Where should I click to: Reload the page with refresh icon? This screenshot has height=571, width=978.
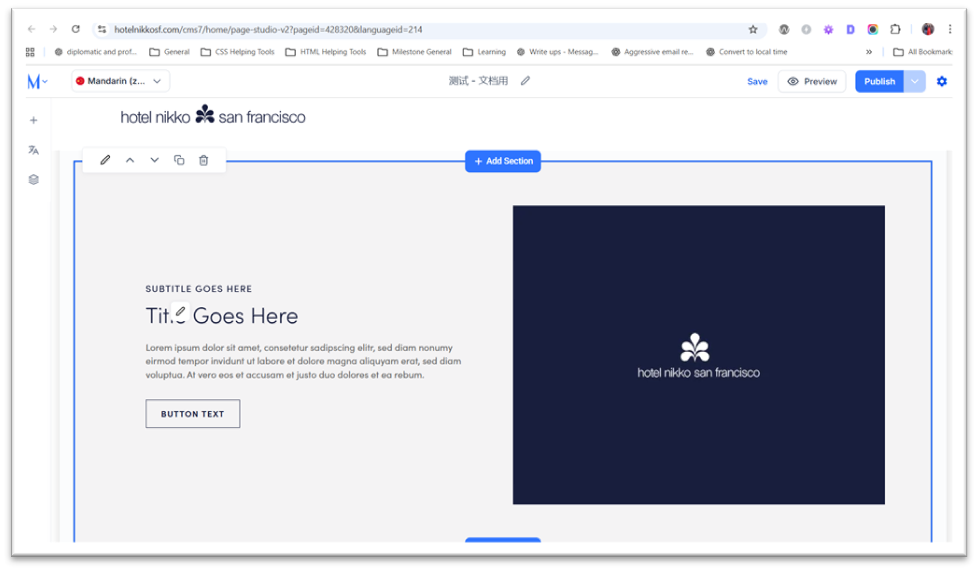point(75,29)
